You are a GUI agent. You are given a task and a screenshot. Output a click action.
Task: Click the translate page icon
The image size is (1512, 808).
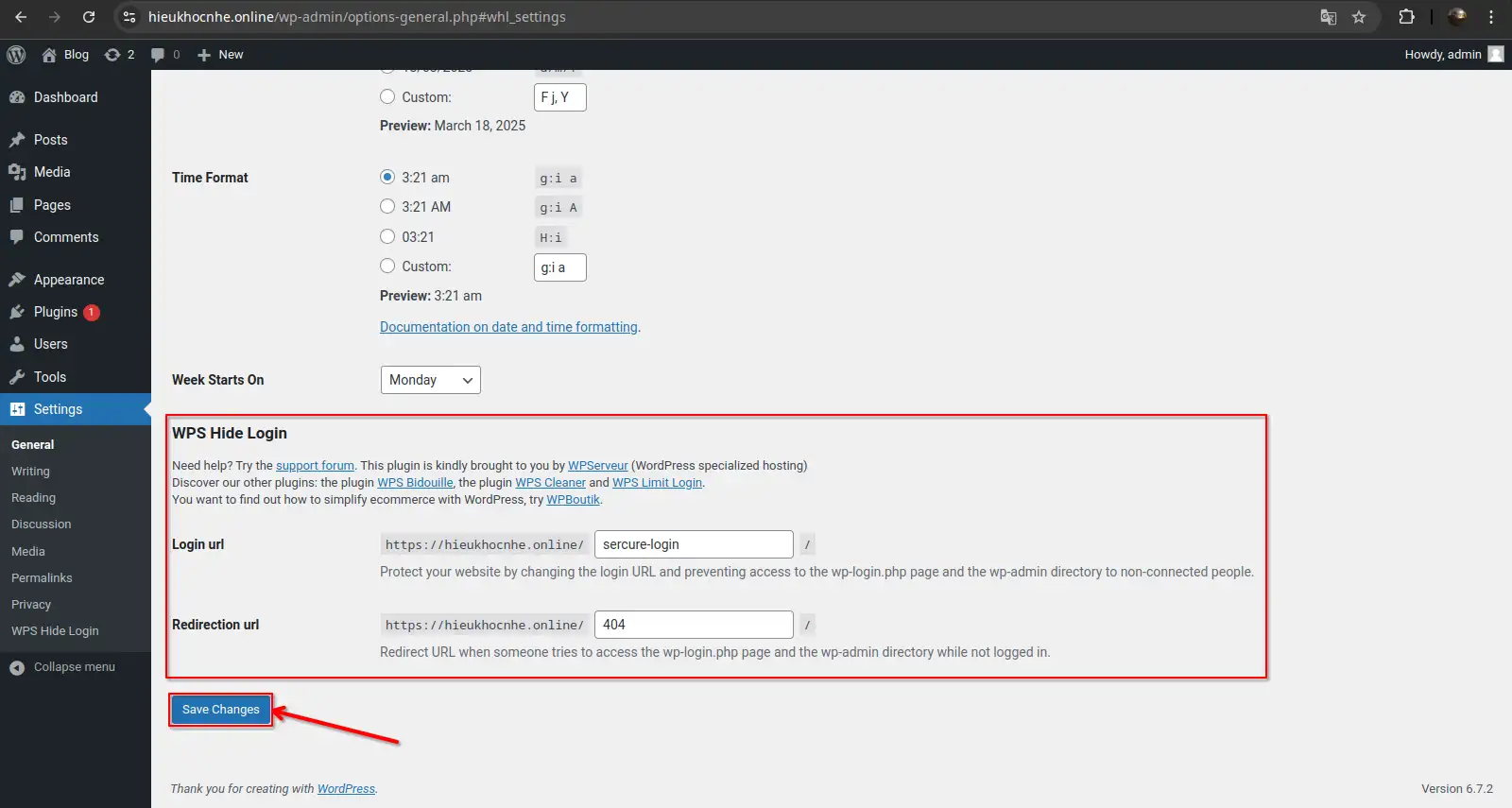click(1329, 17)
